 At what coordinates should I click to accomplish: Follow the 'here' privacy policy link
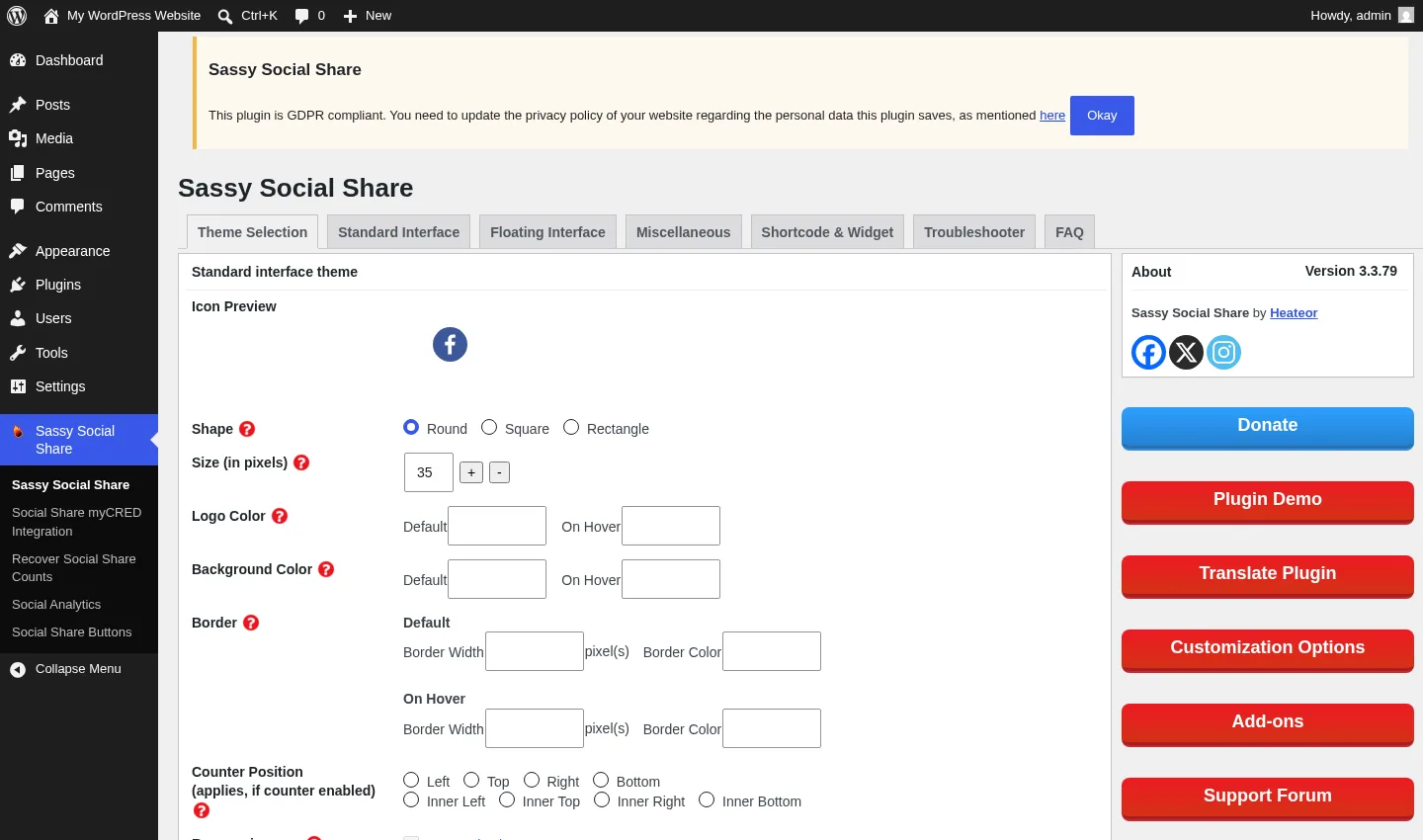(x=1052, y=116)
